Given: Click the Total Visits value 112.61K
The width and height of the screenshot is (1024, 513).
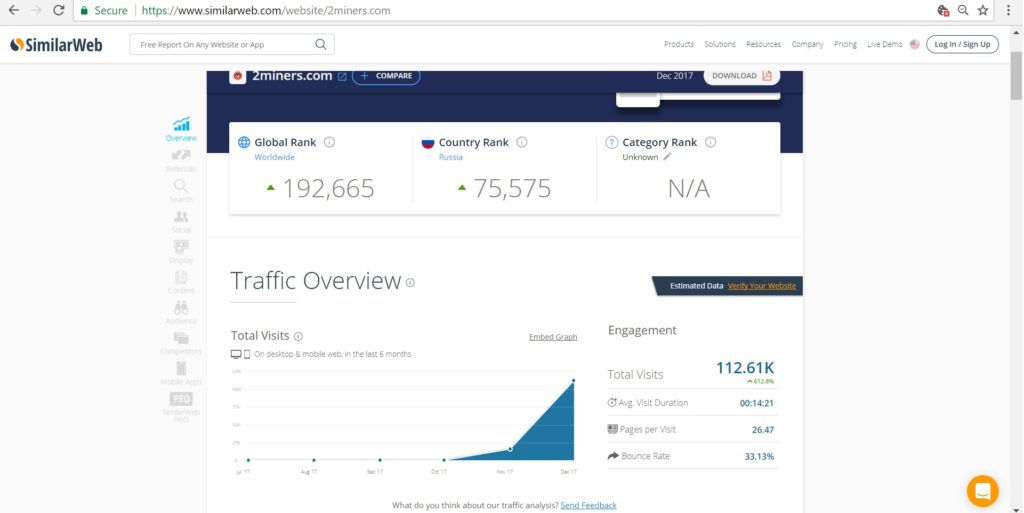Looking at the screenshot, I should coord(745,367).
